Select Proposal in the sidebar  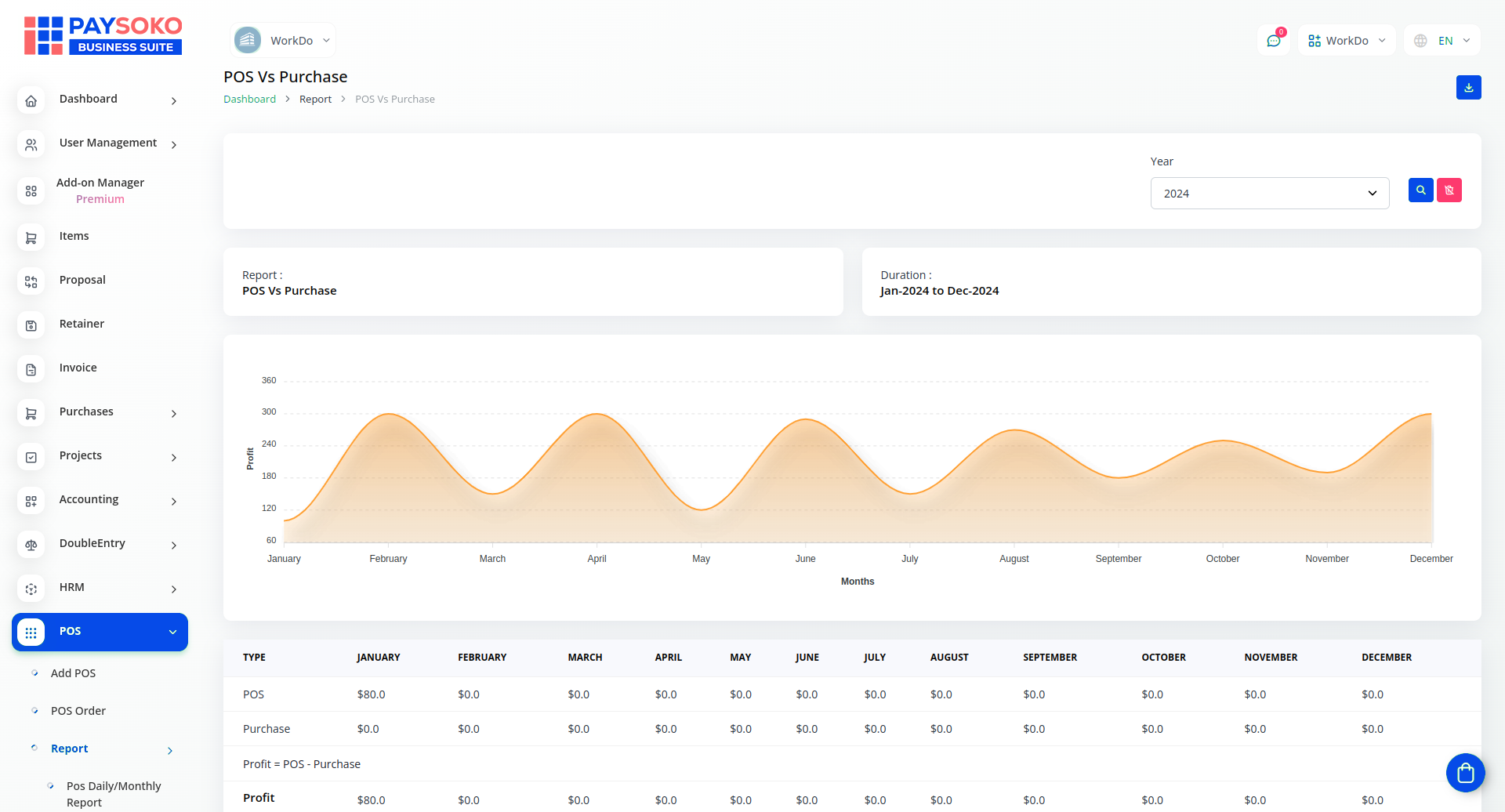(82, 280)
